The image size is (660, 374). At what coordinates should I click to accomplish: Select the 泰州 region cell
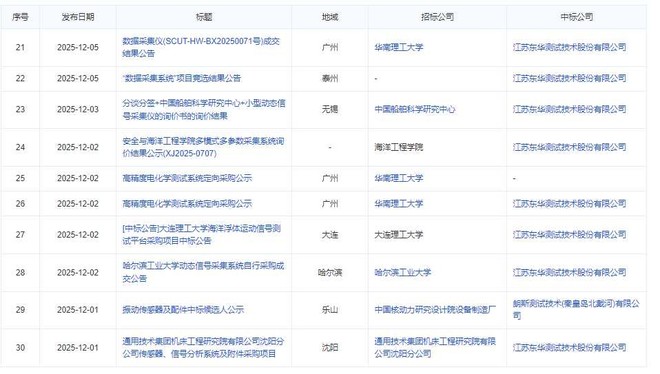(330, 79)
